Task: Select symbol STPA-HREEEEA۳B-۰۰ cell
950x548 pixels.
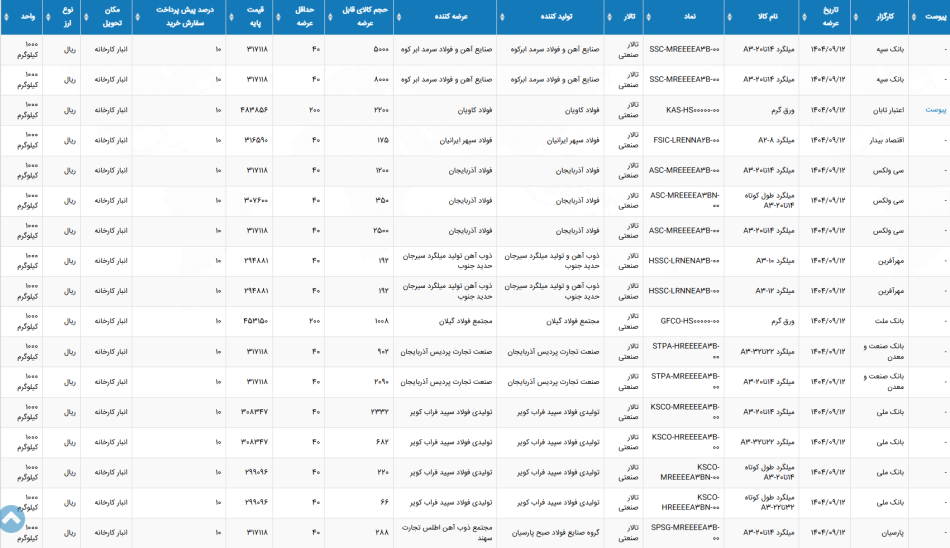Action: tap(684, 352)
